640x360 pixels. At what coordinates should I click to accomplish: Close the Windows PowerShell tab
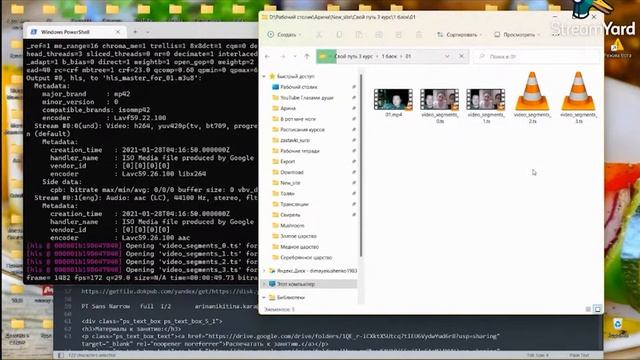pyautogui.click(x=118, y=32)
